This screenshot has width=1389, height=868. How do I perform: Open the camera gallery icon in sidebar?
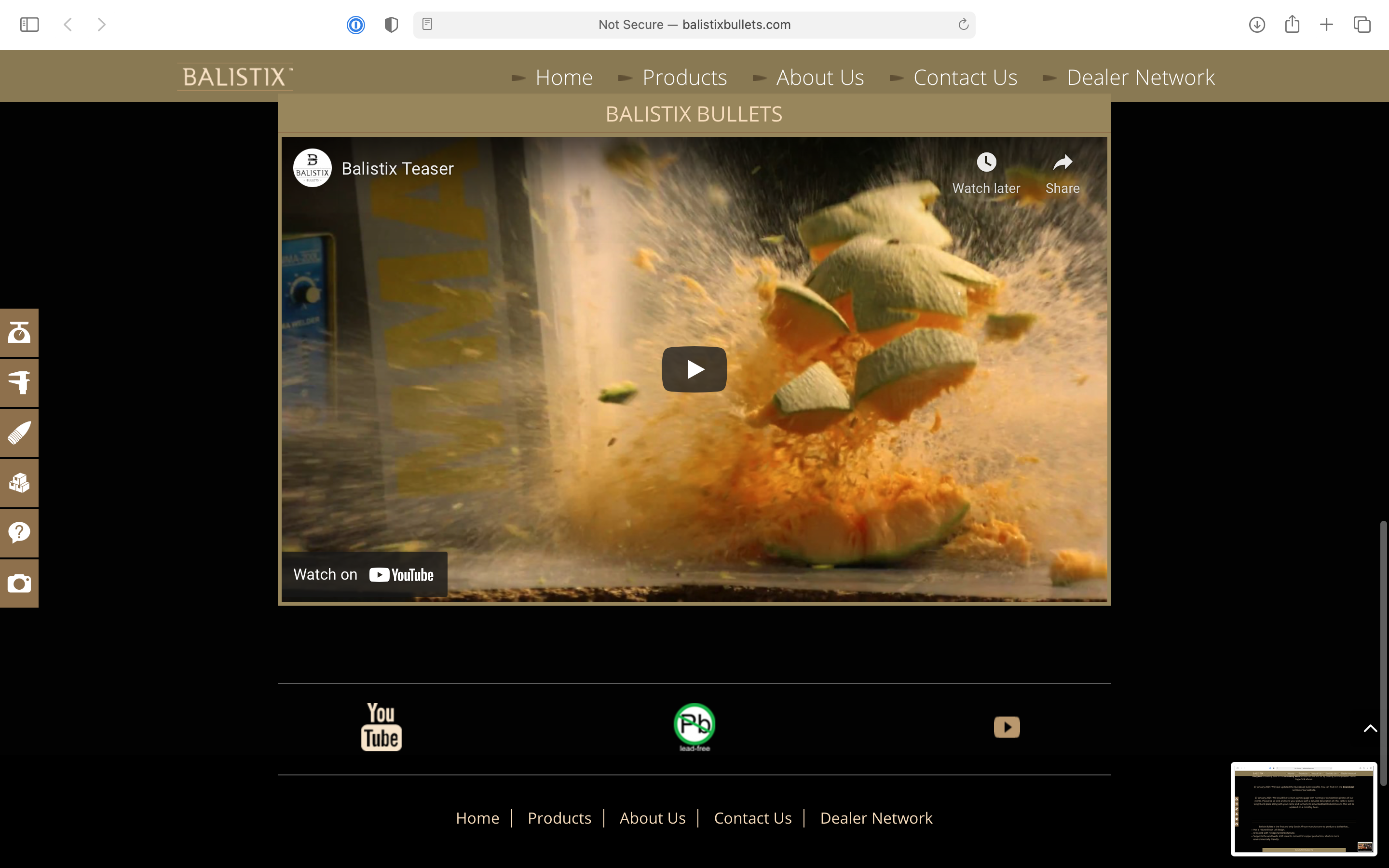pyautogui.click(x=19, y=583)
